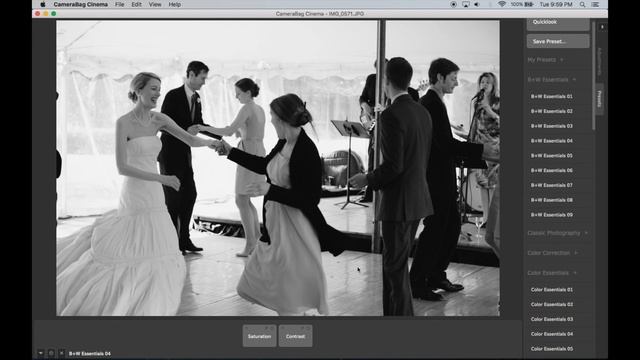
Task: Collapse the B+W Essentials section
Action: tap(551, 80)
